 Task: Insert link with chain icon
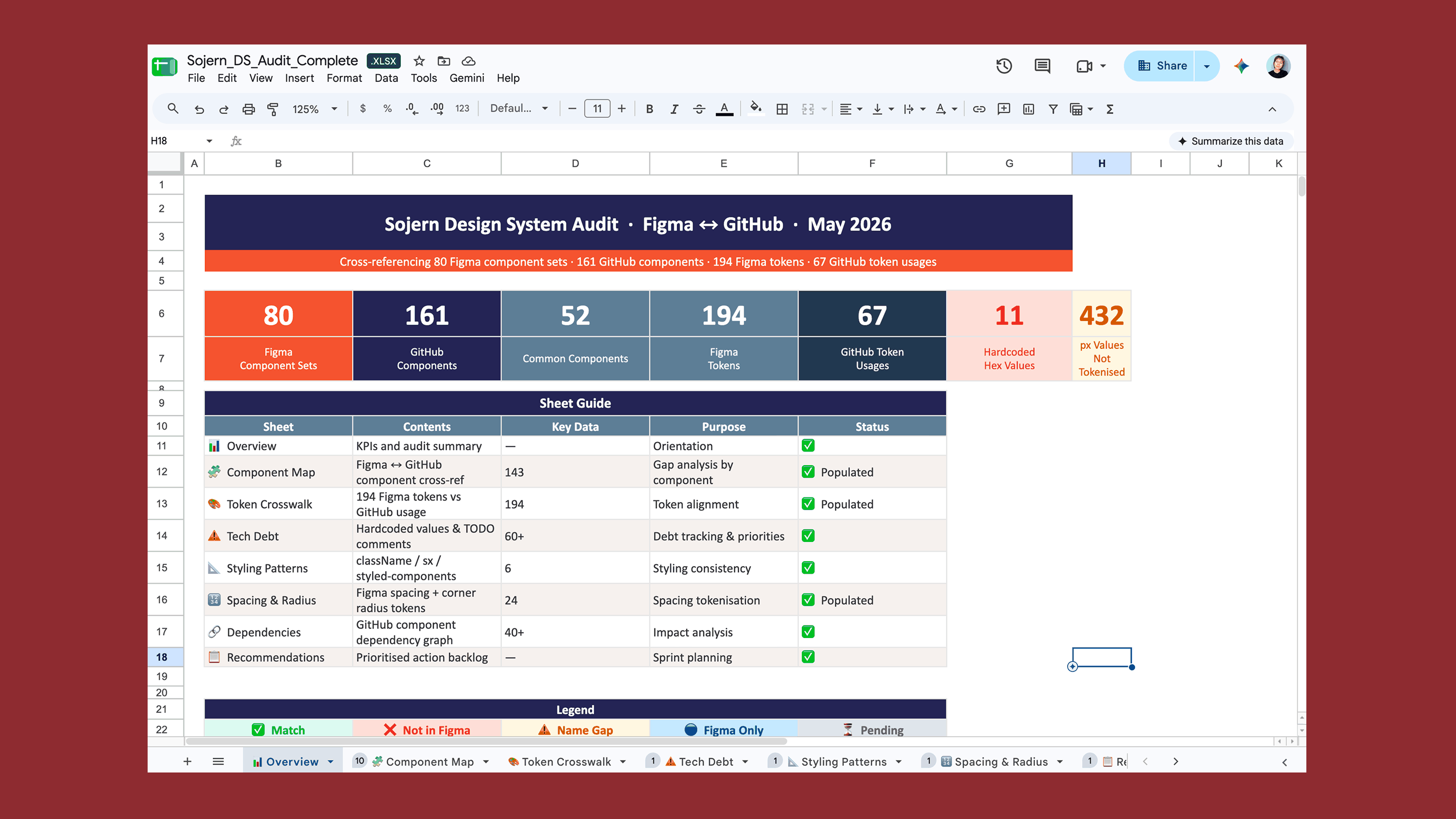point(979,109)
